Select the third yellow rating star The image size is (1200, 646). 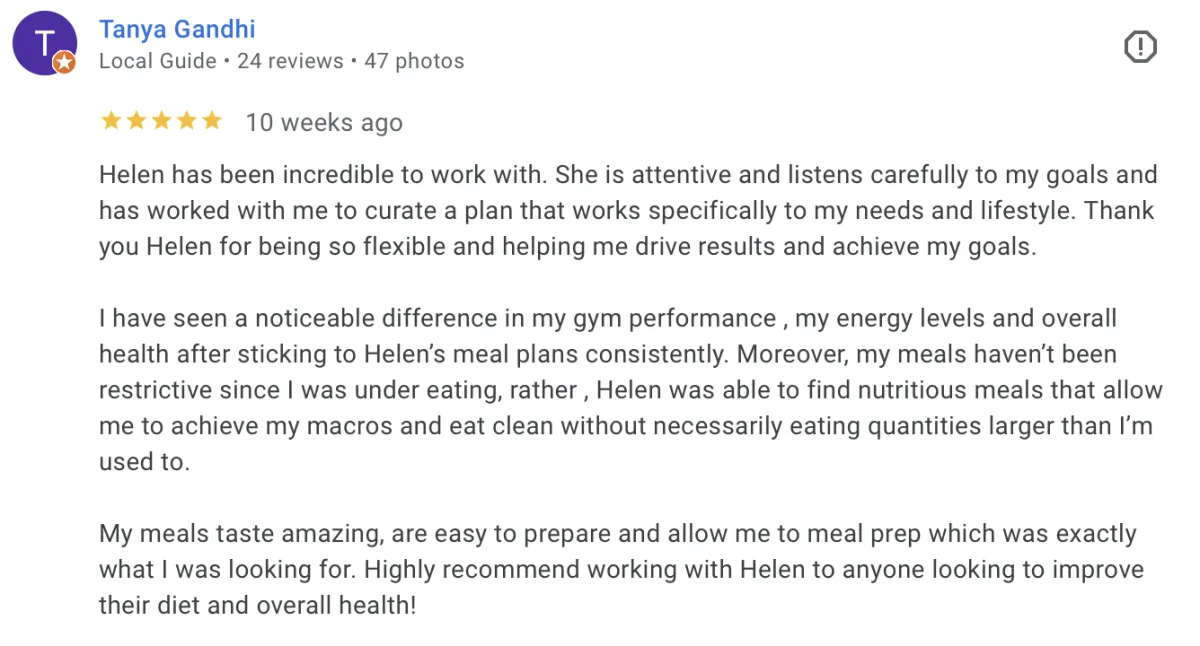coord(160,121)
